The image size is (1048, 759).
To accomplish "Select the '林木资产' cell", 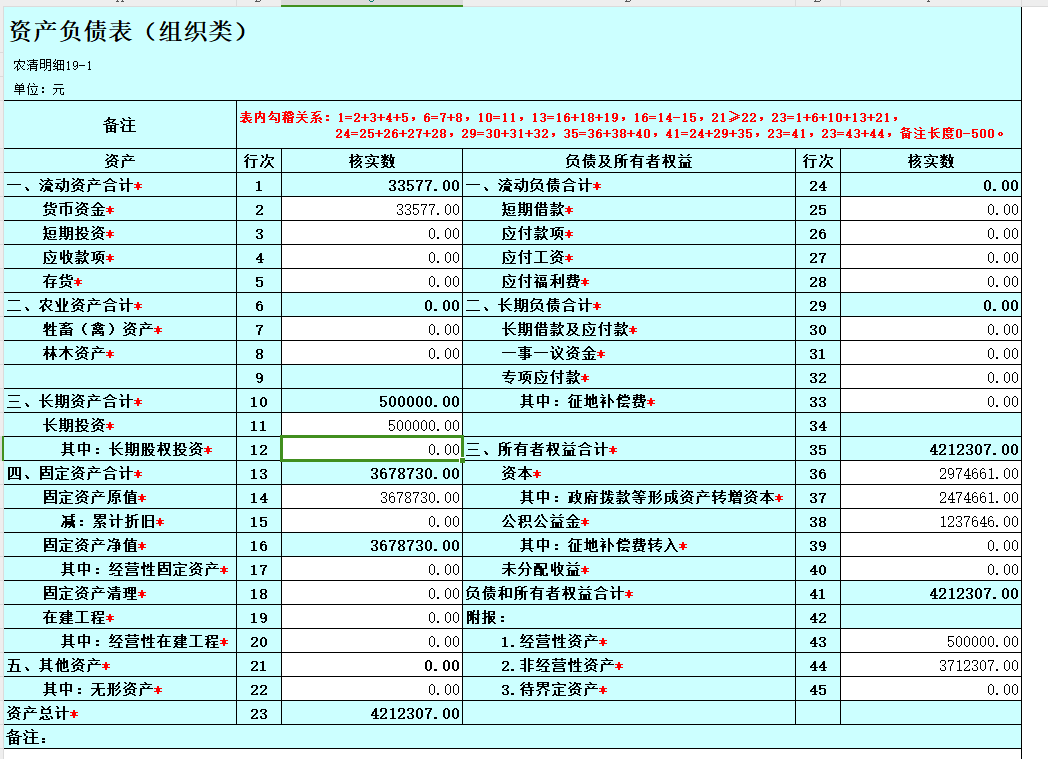I will pos(120,353).
